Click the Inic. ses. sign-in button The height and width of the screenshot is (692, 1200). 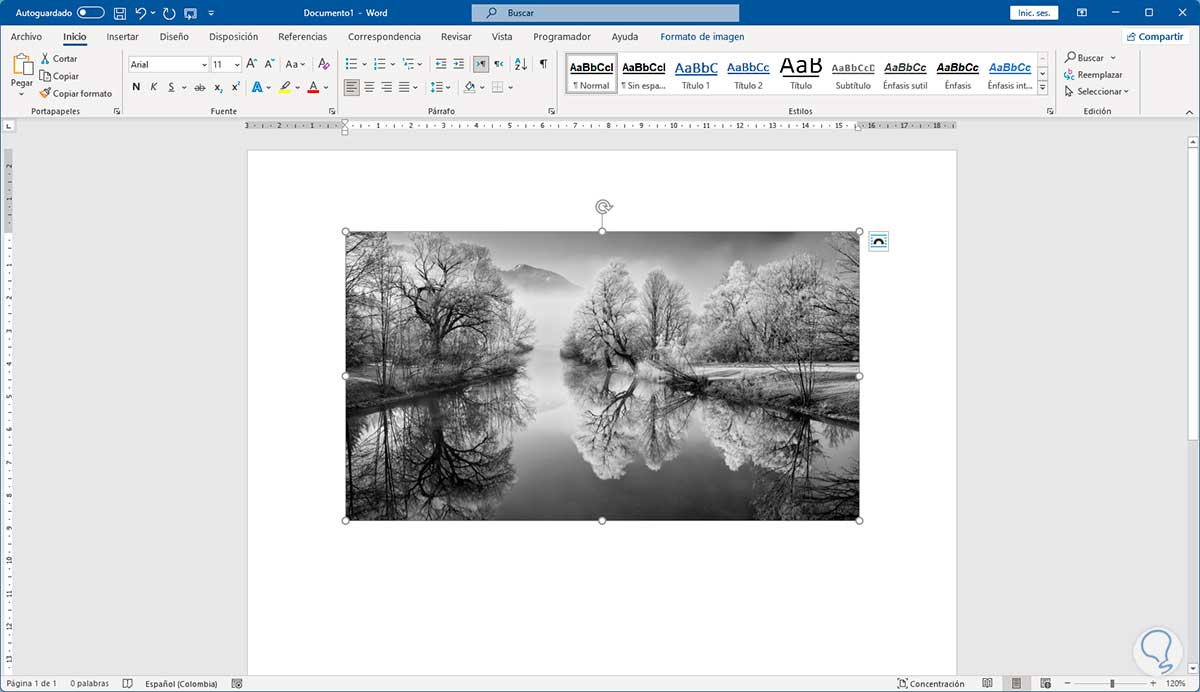click(x=1034, y=13)
